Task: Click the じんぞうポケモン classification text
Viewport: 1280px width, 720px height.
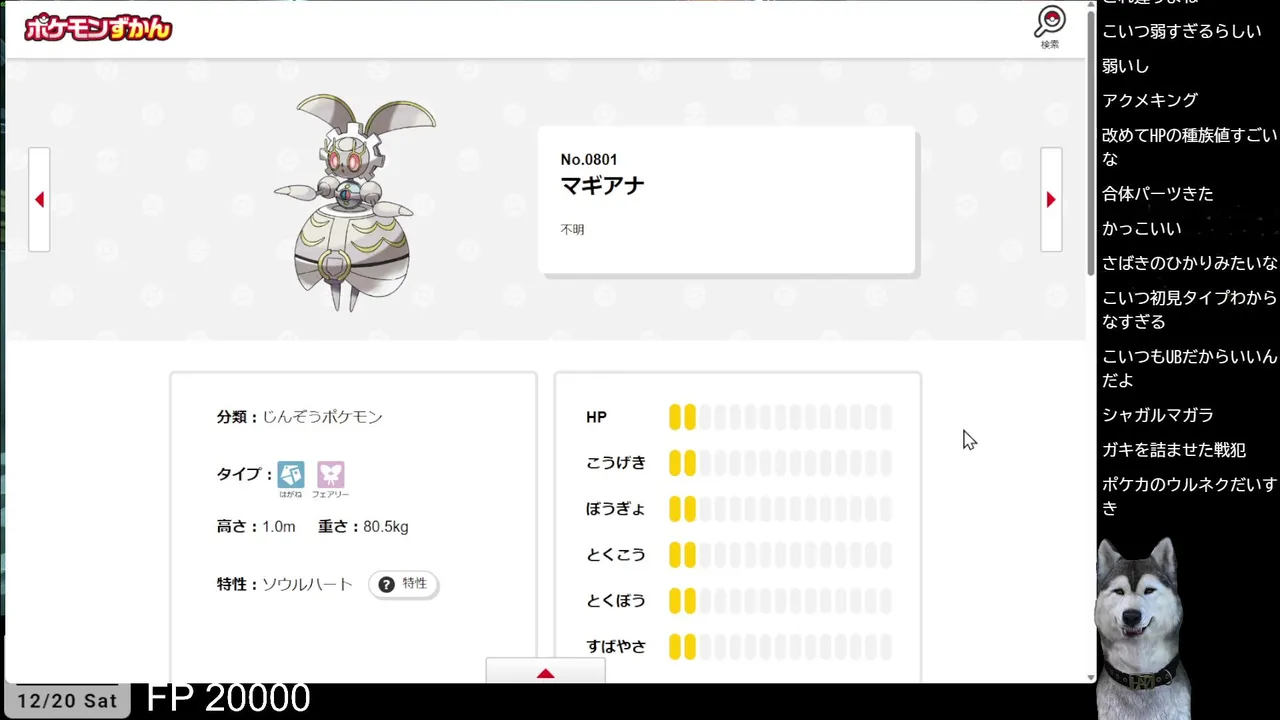Action: (x=322, y=417)
